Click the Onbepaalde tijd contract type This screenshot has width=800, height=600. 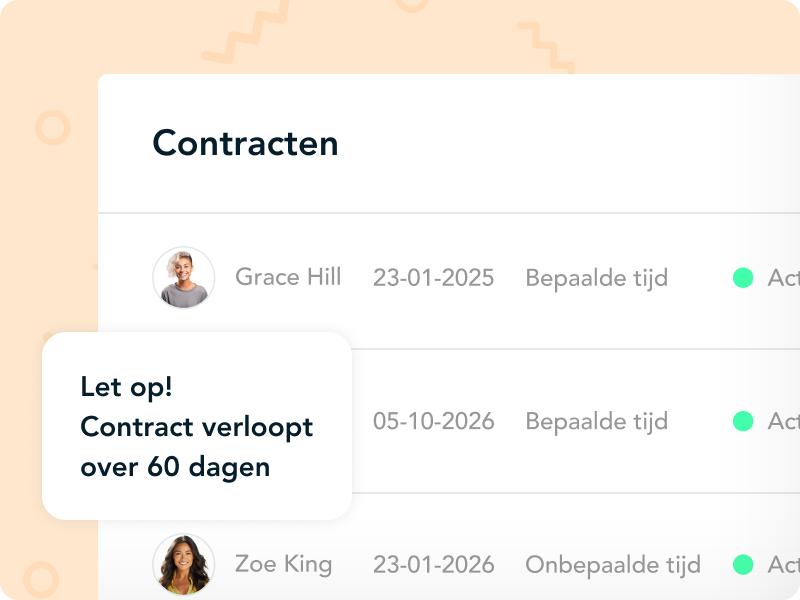[x=613, y=564]
